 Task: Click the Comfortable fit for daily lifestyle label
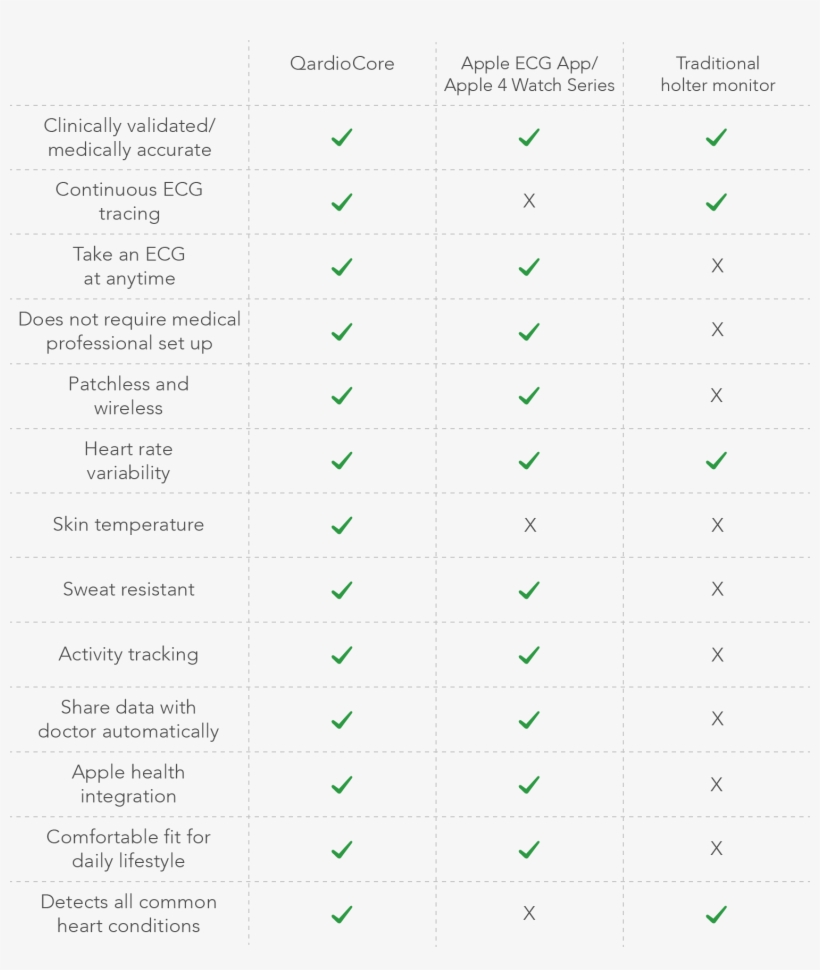(x=128, y=849)
